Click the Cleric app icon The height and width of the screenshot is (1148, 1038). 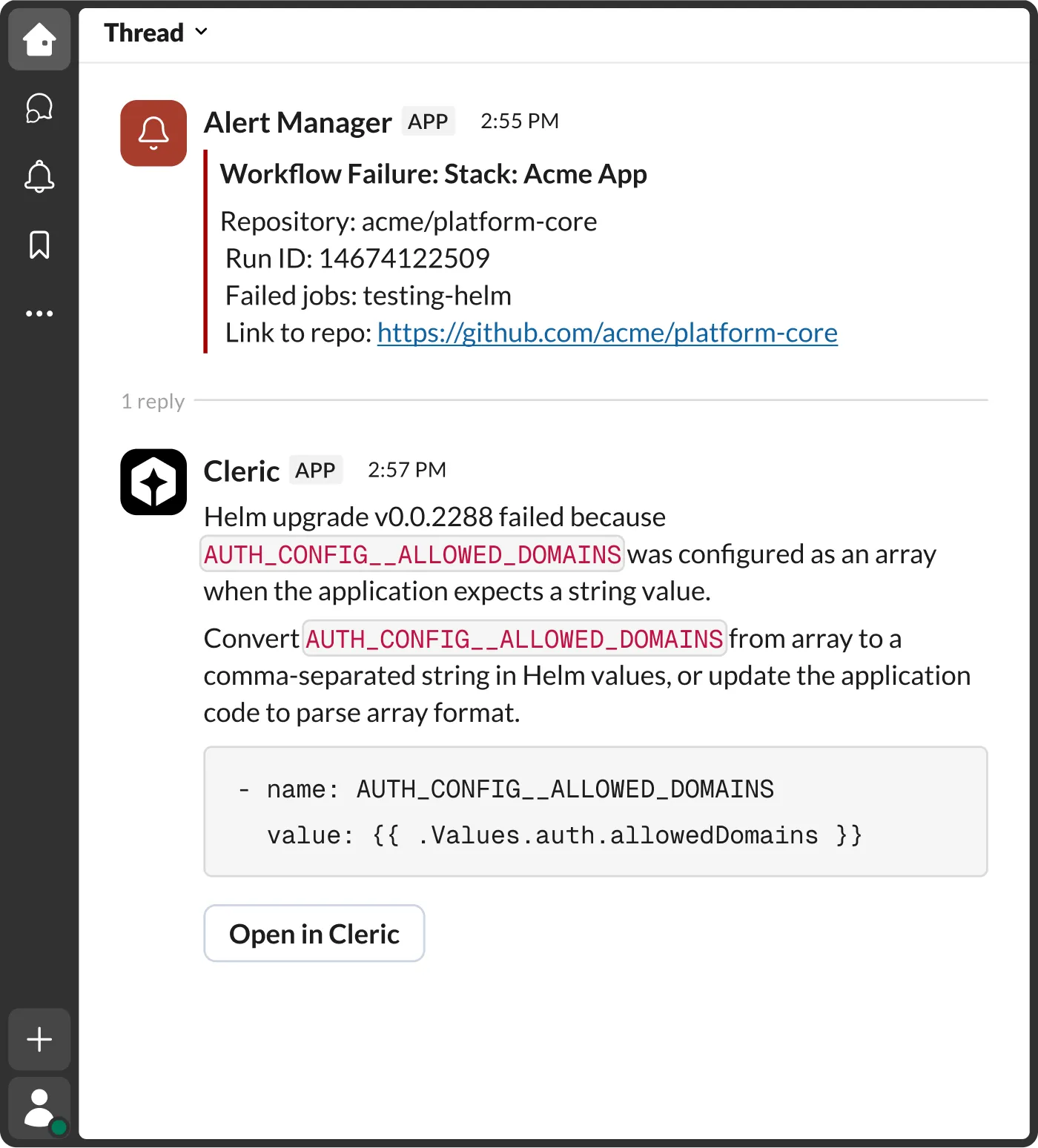[153, 482]
